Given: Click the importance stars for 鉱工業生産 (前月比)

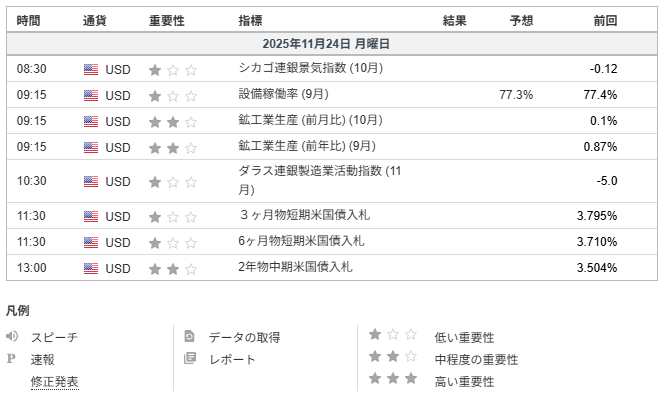Looking at the screenshot, I should coord(173,121).
